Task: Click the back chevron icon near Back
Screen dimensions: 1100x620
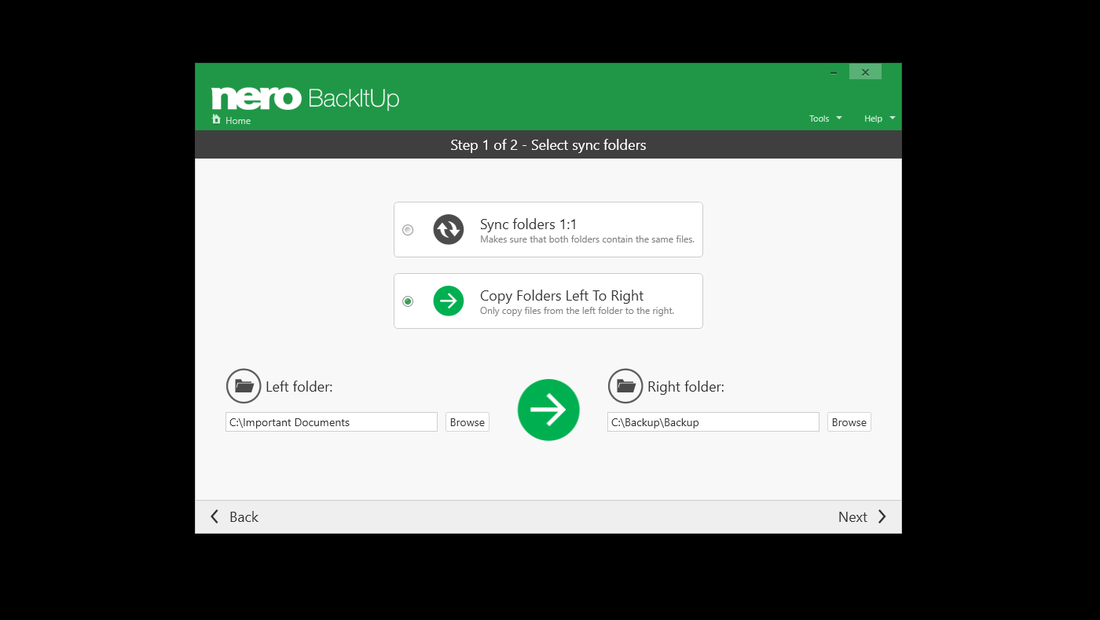Action: click(214, 516)
